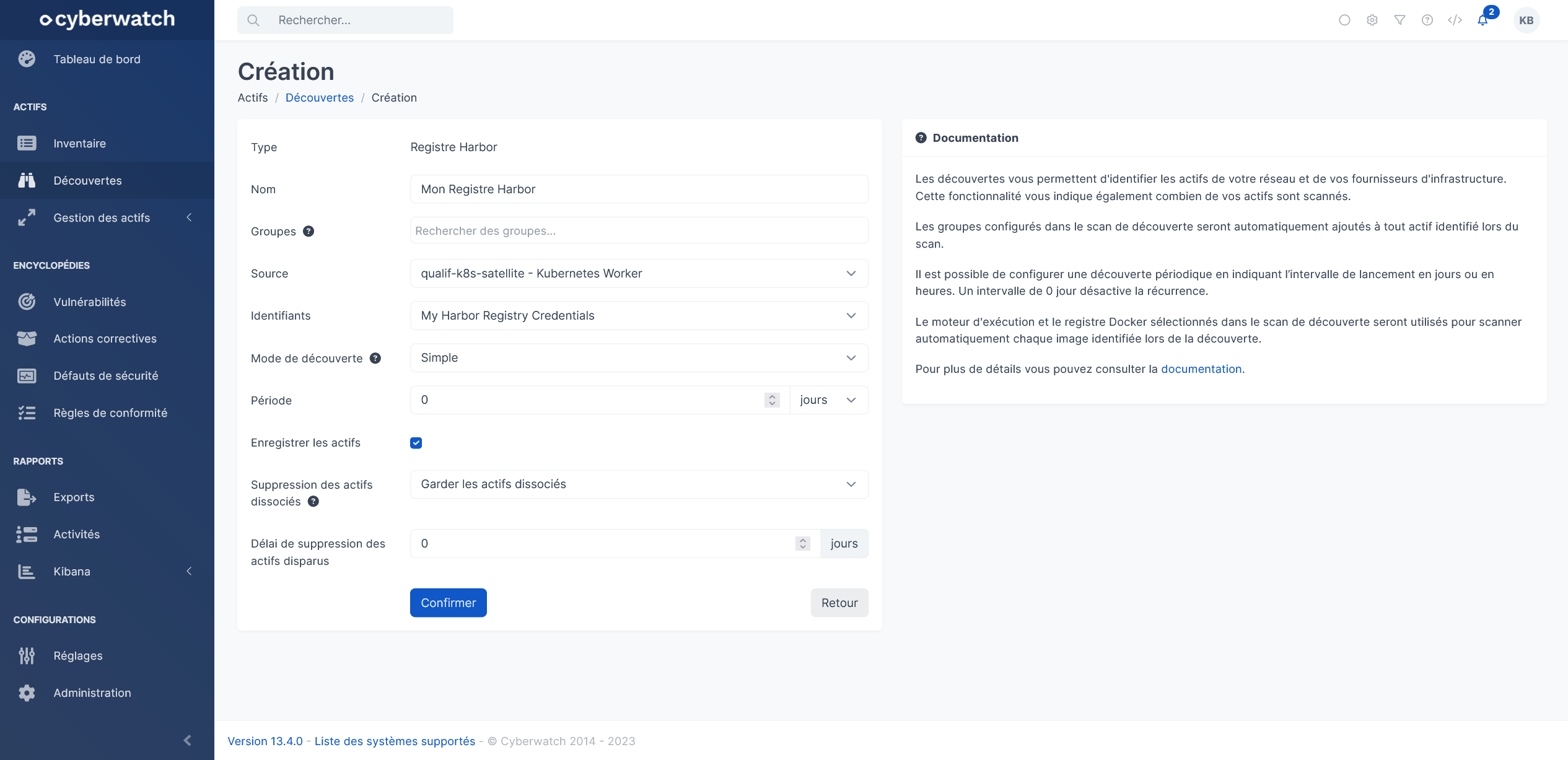Click the Groupes help question mark

(309, 231)
